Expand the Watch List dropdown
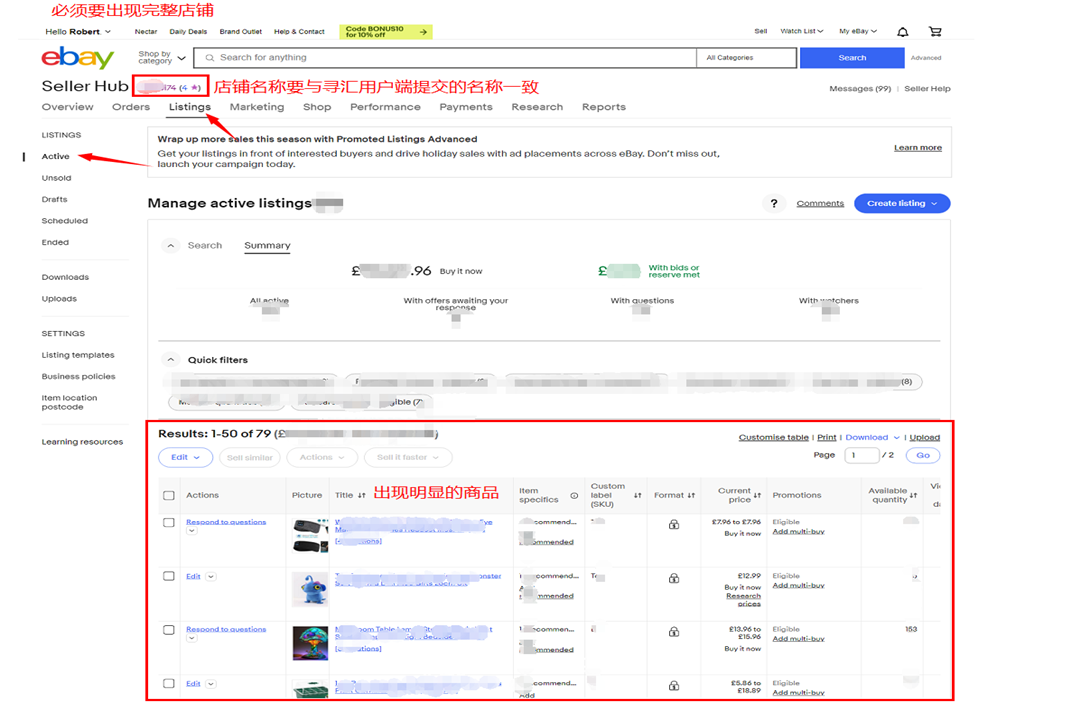This screenshot has height=704, width=1081. (x=802, y=31)
